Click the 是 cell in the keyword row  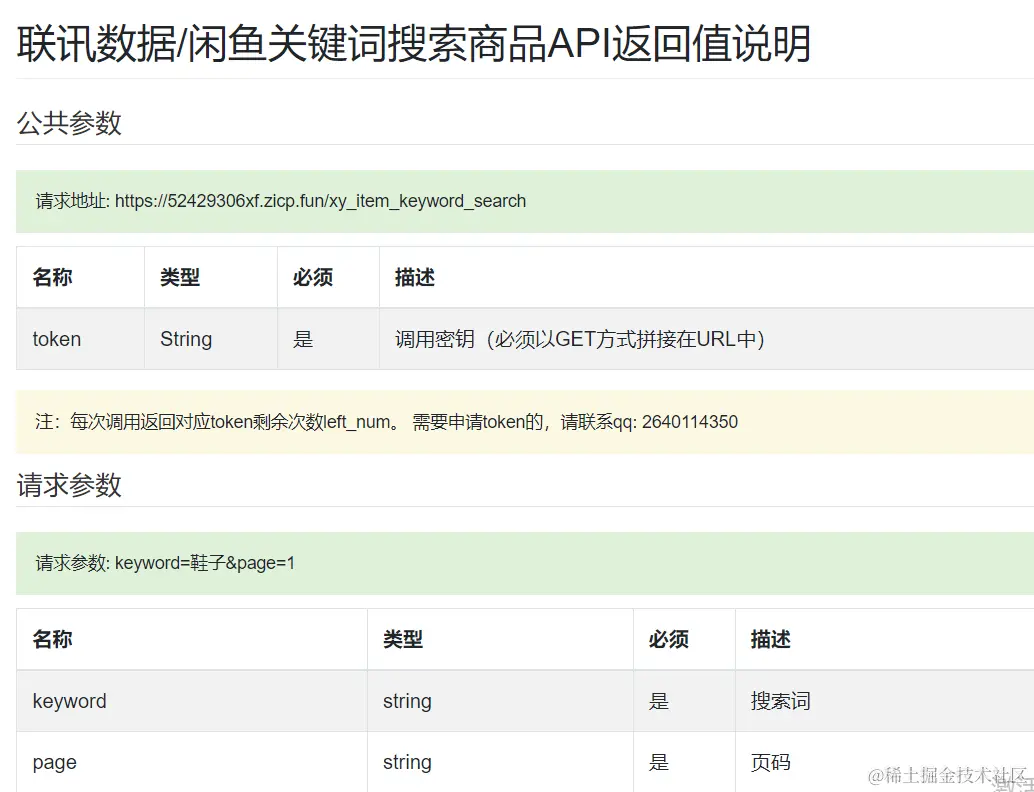tap(684, 701)
